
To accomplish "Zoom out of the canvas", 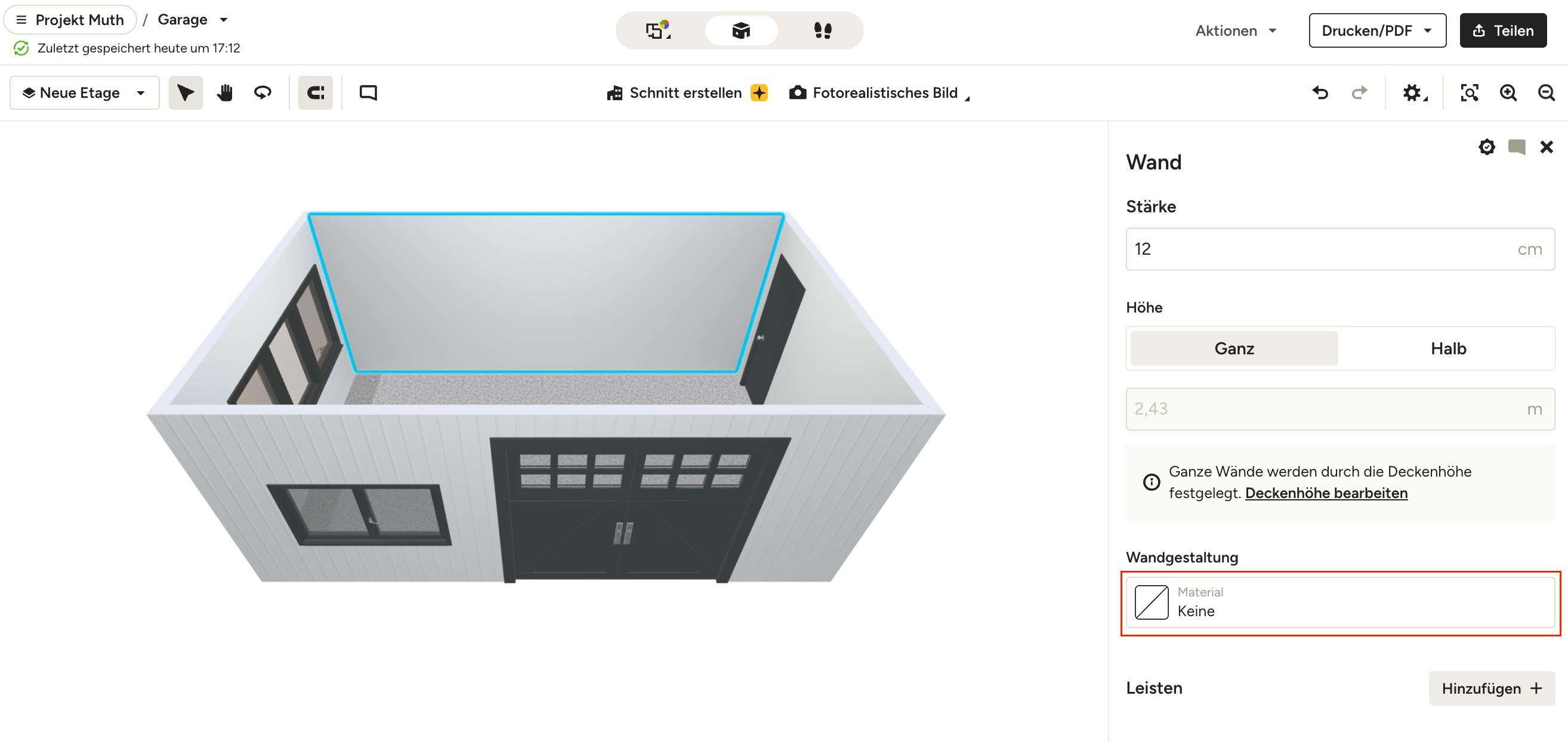I will [1546, 92].
